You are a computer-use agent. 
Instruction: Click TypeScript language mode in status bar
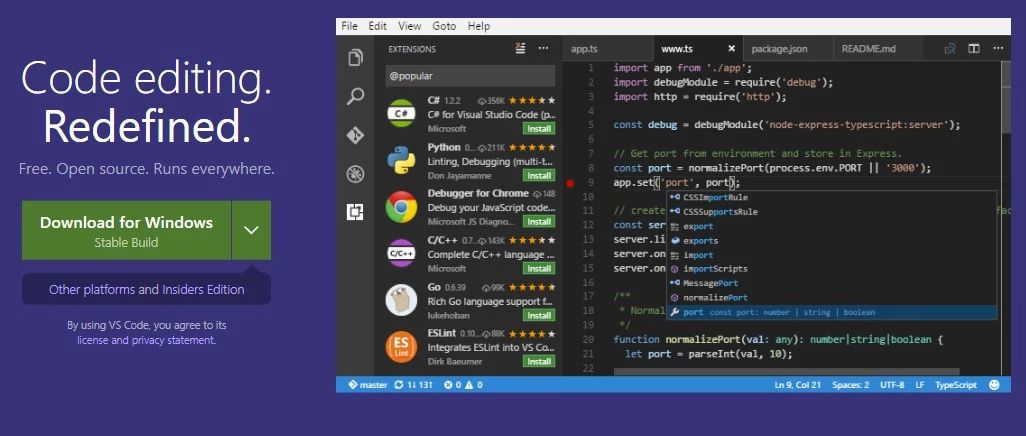pos(955,385)
